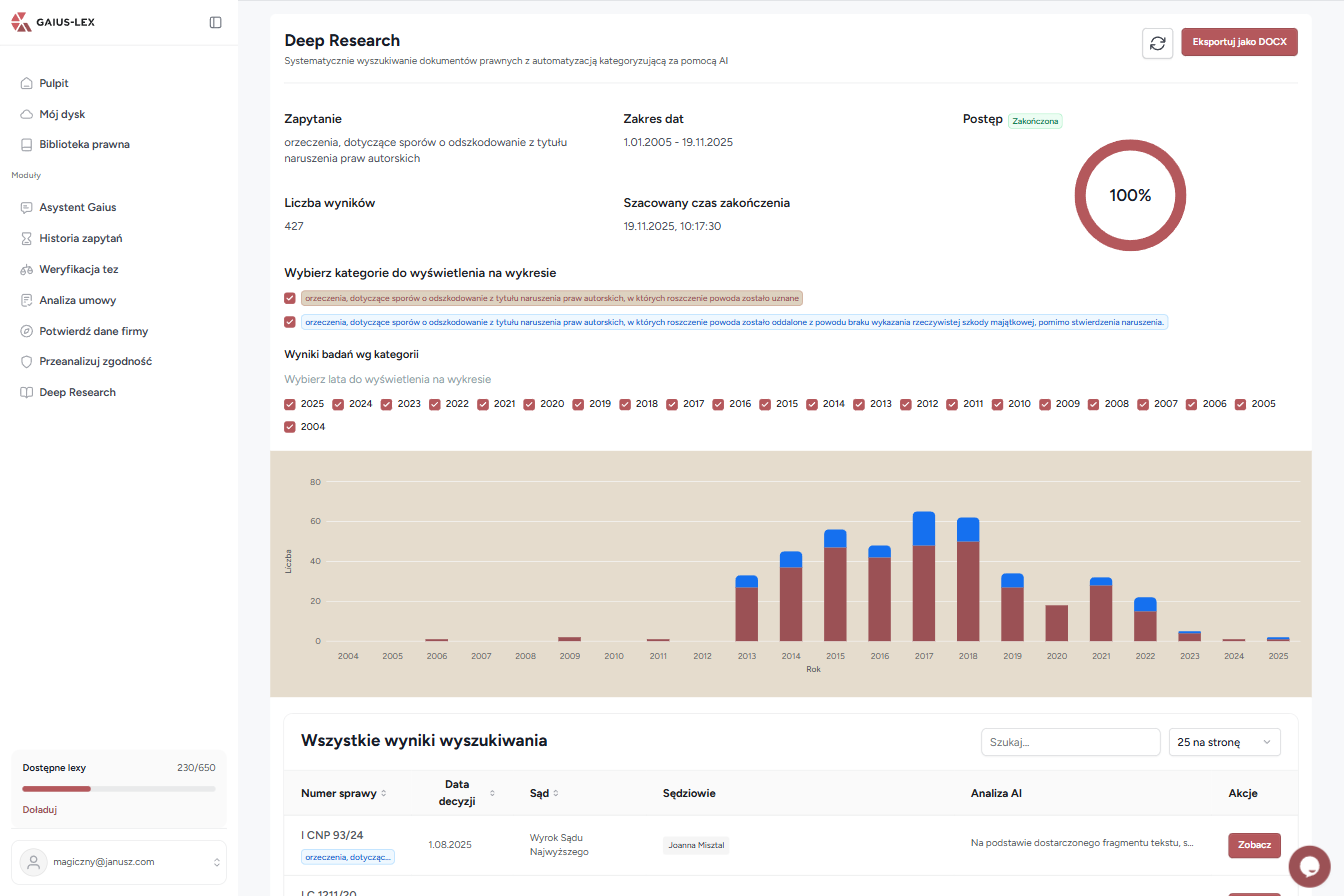Go to Biblioteka prawna
Viewport: 1344px width, 896px height.
click(84, 144)
